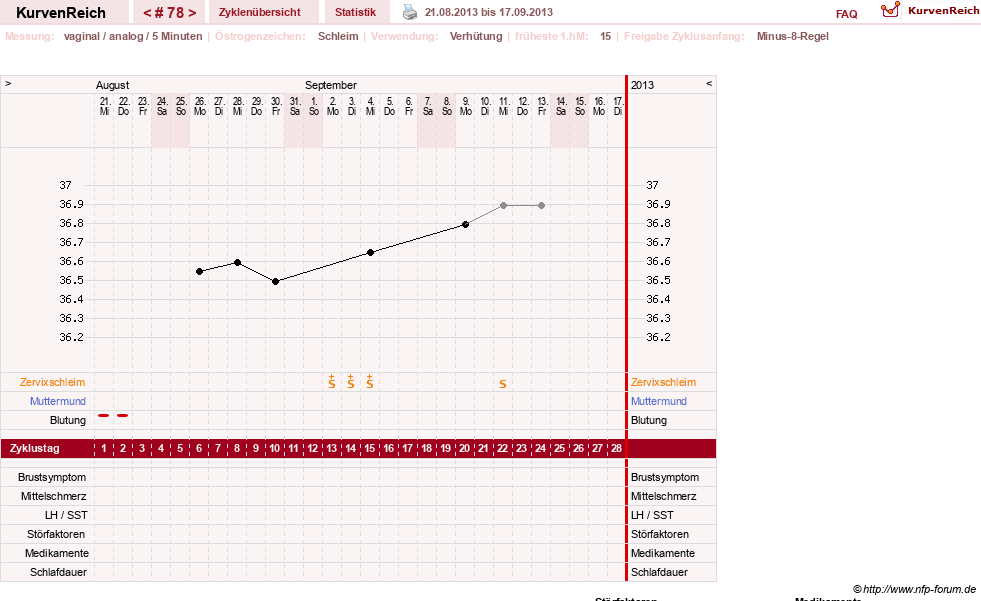Click cycle day 1 in Zyklustag row
The image size is (981, 601).
(104, 448)
